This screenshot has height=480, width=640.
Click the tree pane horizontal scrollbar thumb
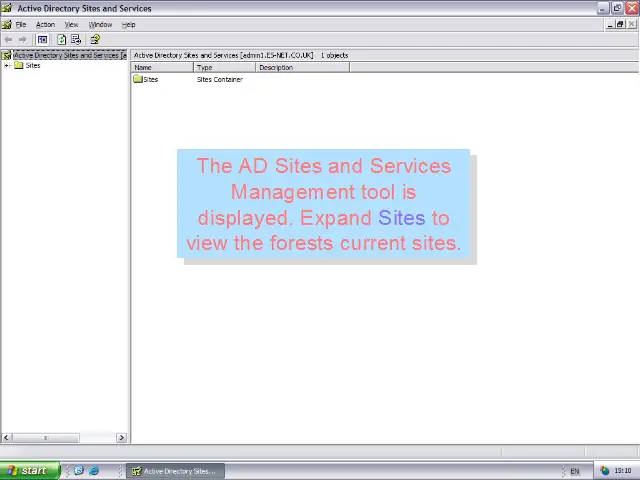46,438
